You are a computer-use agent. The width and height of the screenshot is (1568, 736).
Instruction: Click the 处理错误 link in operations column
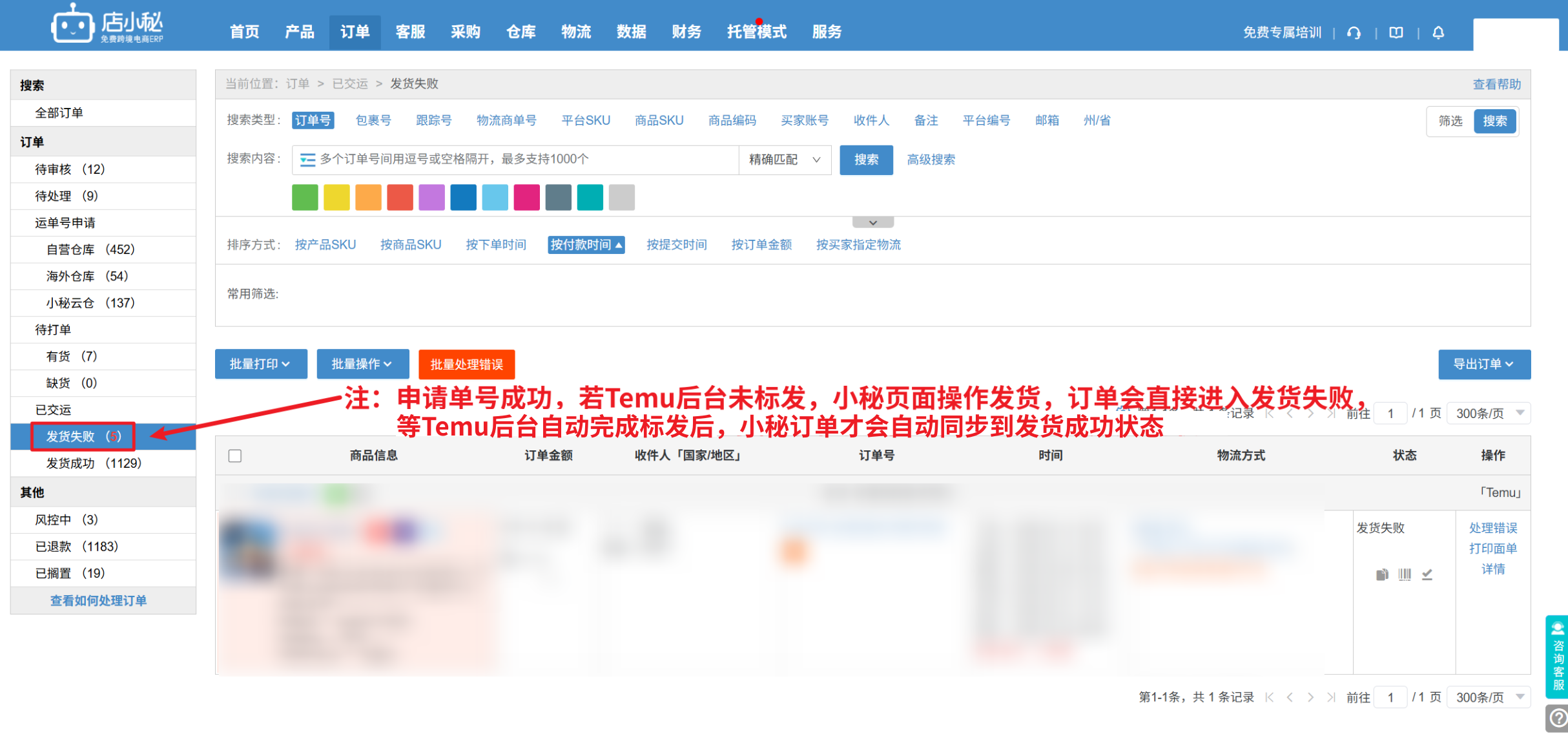(1492, 528)
